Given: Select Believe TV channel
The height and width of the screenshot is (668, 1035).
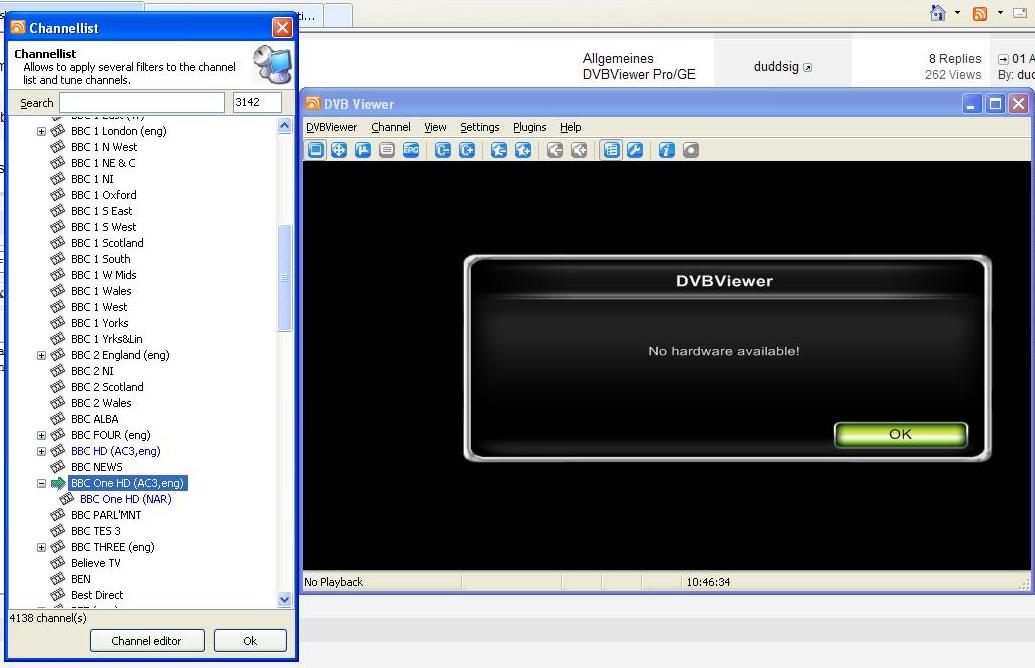Looking at the screenshot, I should point(96,563).
